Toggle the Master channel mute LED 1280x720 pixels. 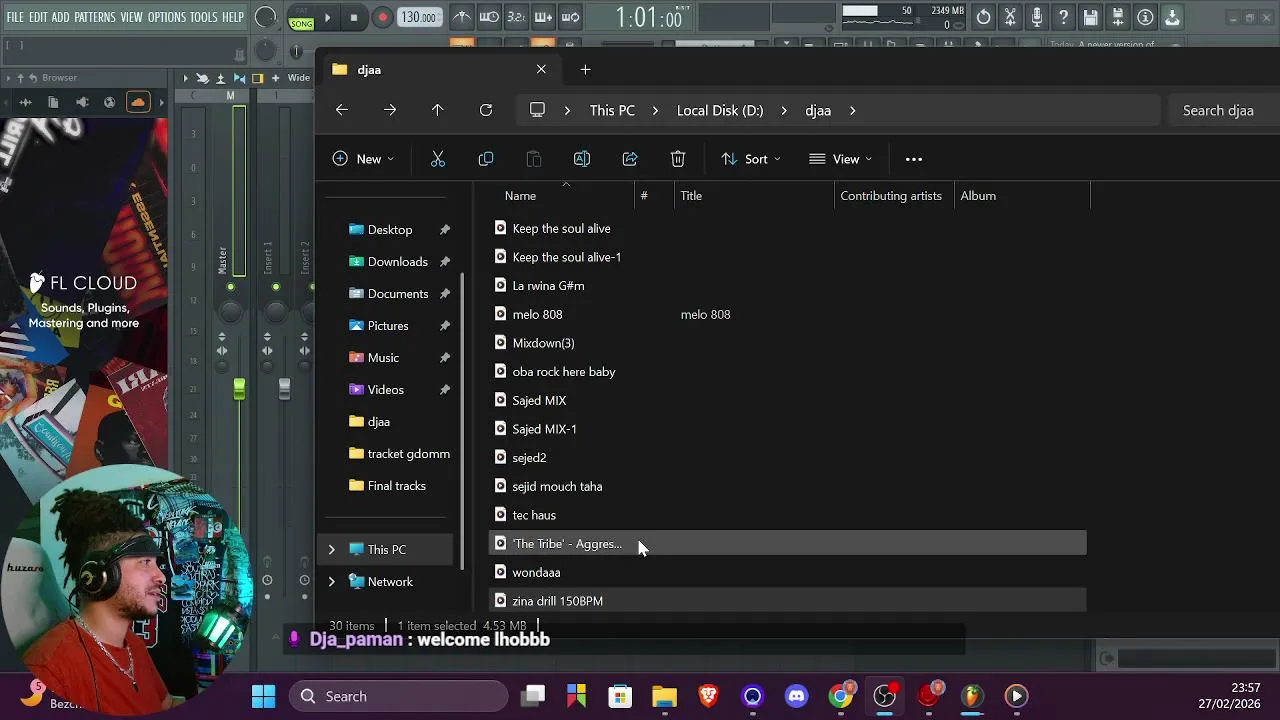tap(230, 287)
